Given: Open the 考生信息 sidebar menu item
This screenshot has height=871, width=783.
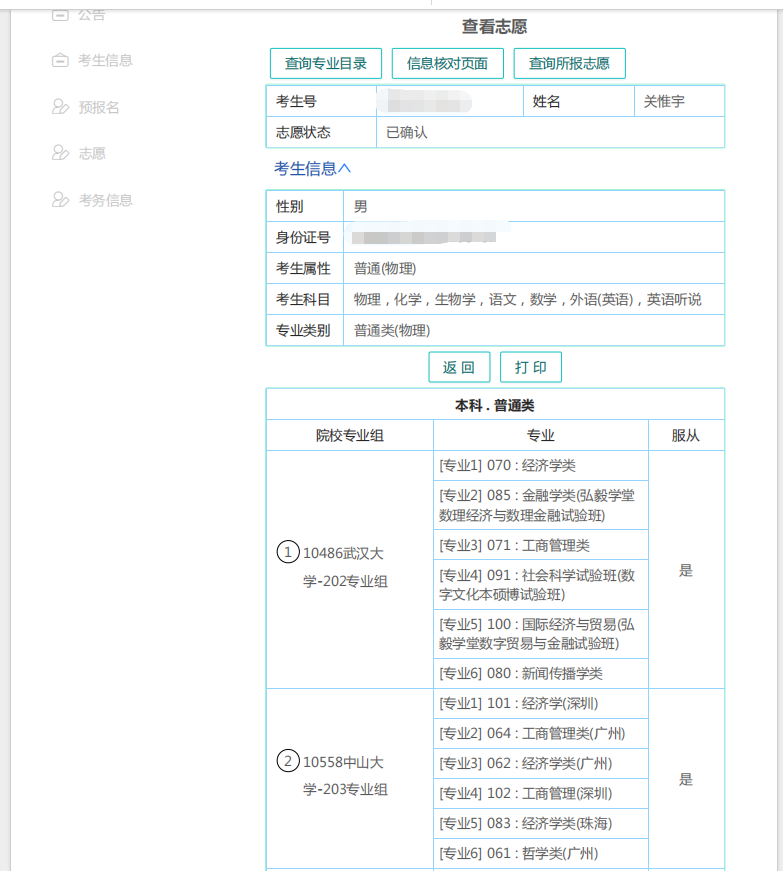Looking at the screenshot, I should 92,60.
